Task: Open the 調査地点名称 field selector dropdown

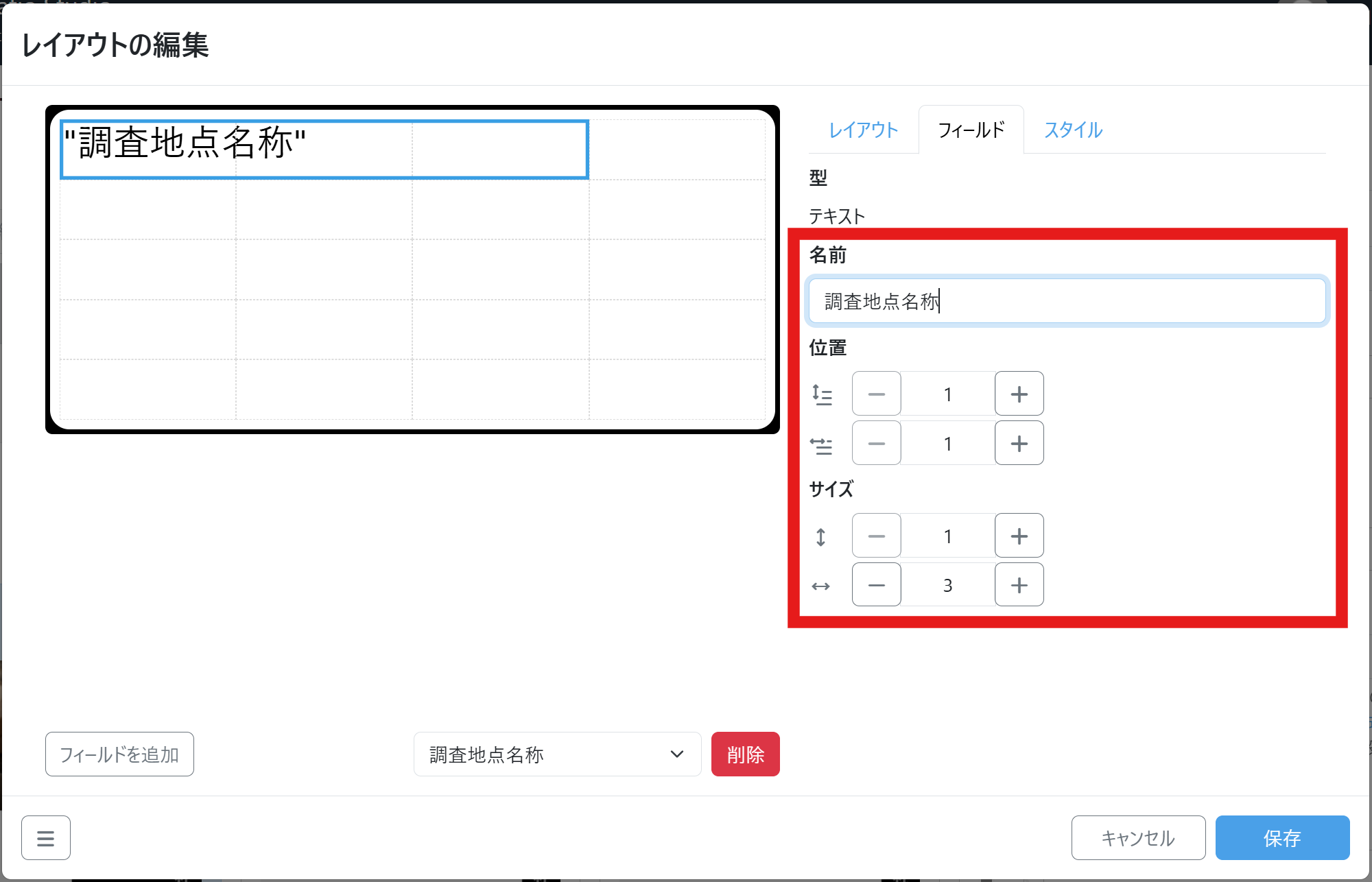Action: [x=557, y=754]
